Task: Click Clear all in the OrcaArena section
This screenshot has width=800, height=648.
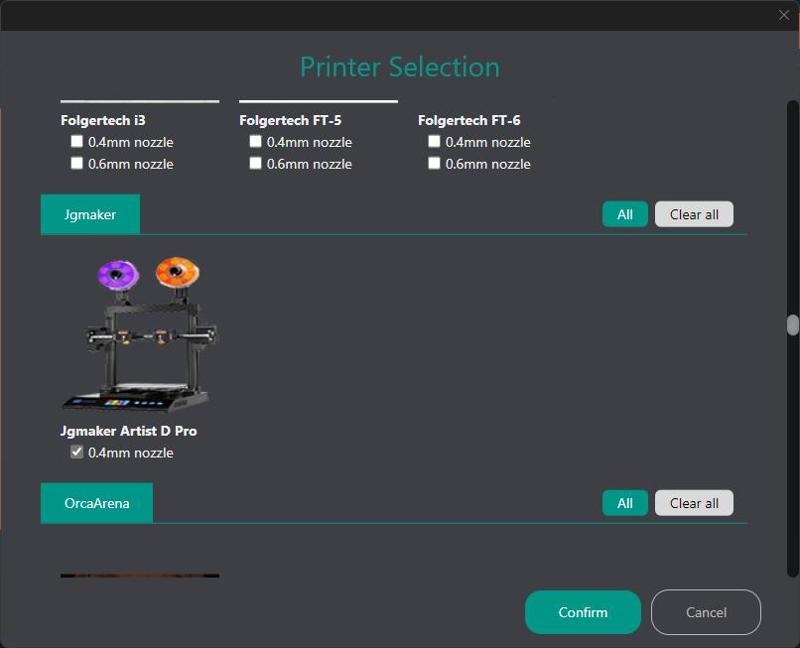Action: (694, 503)
